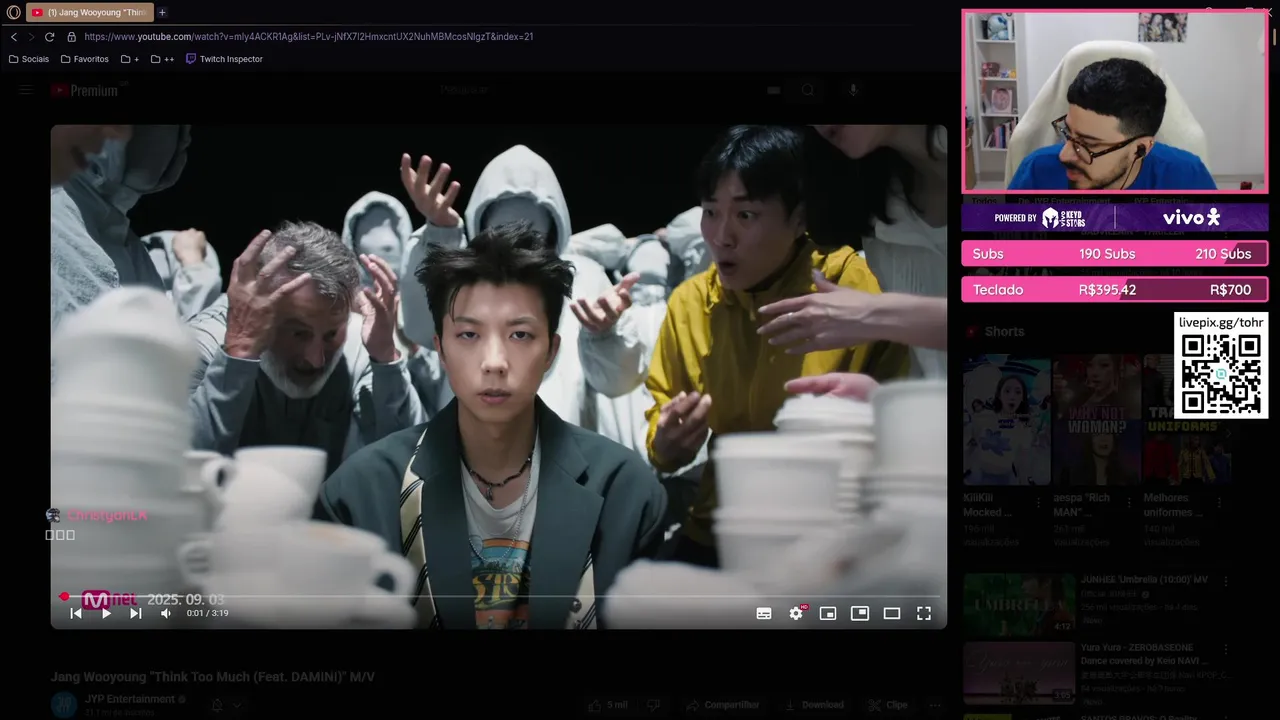The image size is (1280, 720).
Task: Go to YouTube Premium home logo
Action: pos(85,90)
